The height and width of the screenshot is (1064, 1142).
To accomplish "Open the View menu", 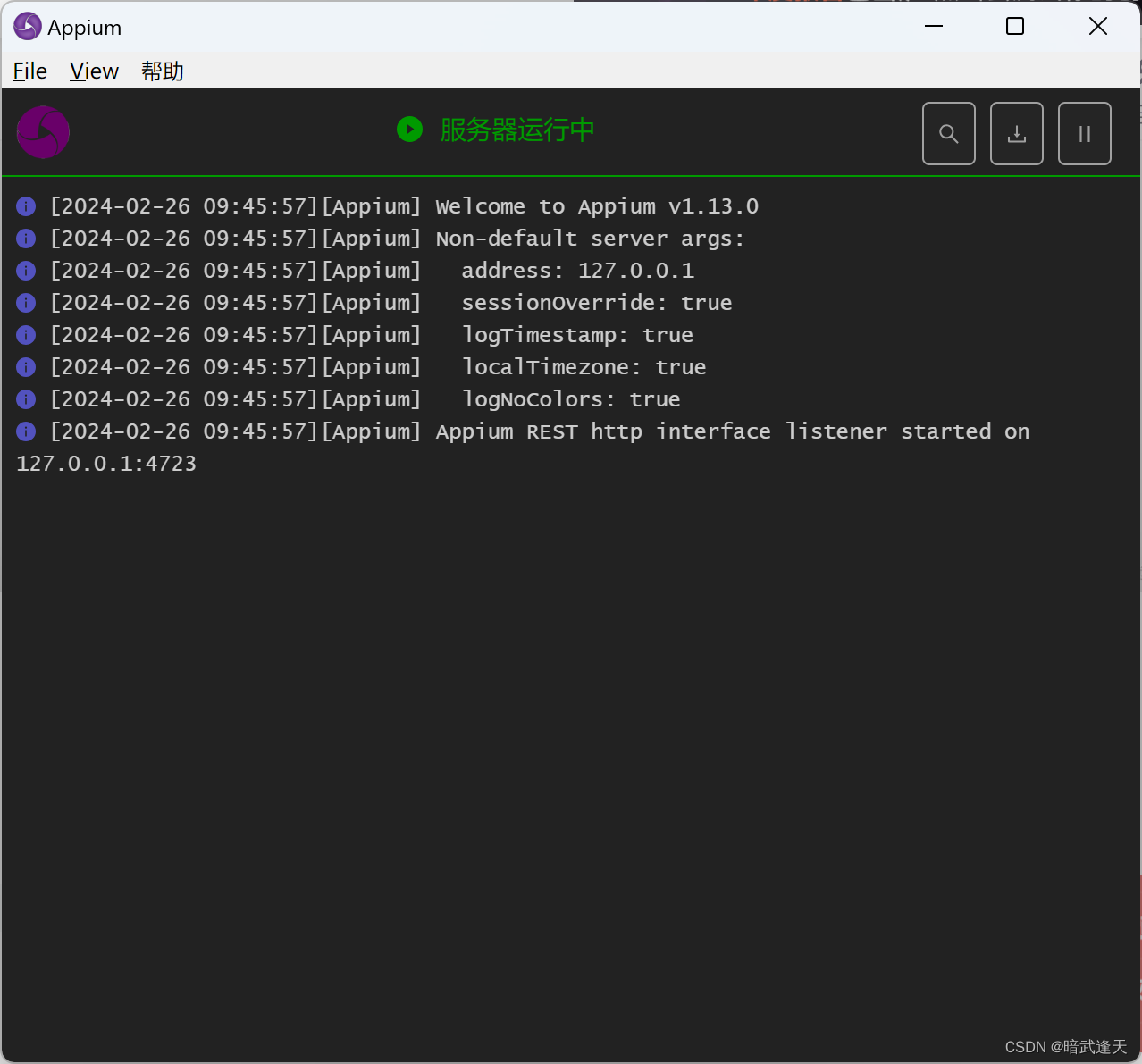I will (x=94, y=71).
